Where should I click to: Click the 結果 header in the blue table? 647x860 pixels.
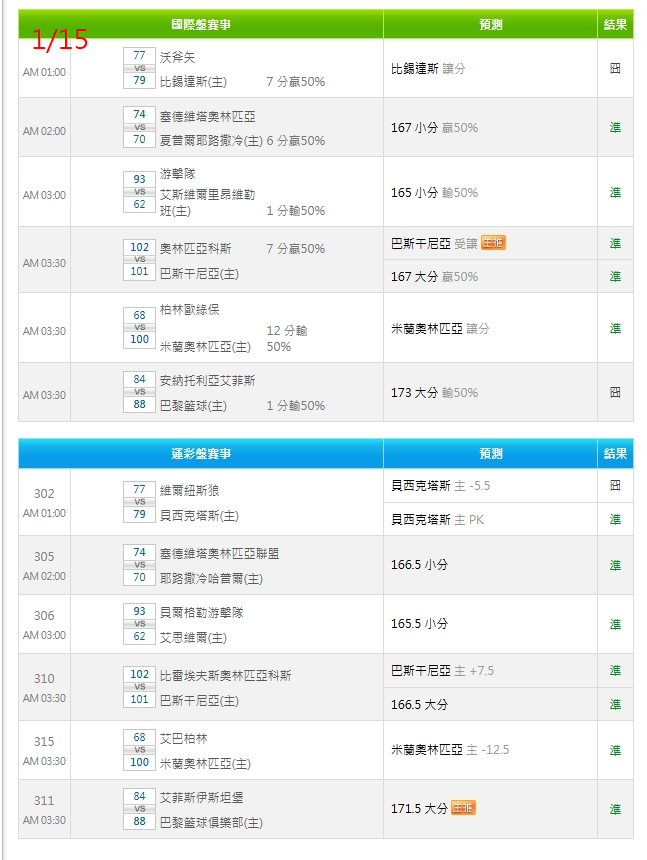pyautogui.click(x=615, y=454)
